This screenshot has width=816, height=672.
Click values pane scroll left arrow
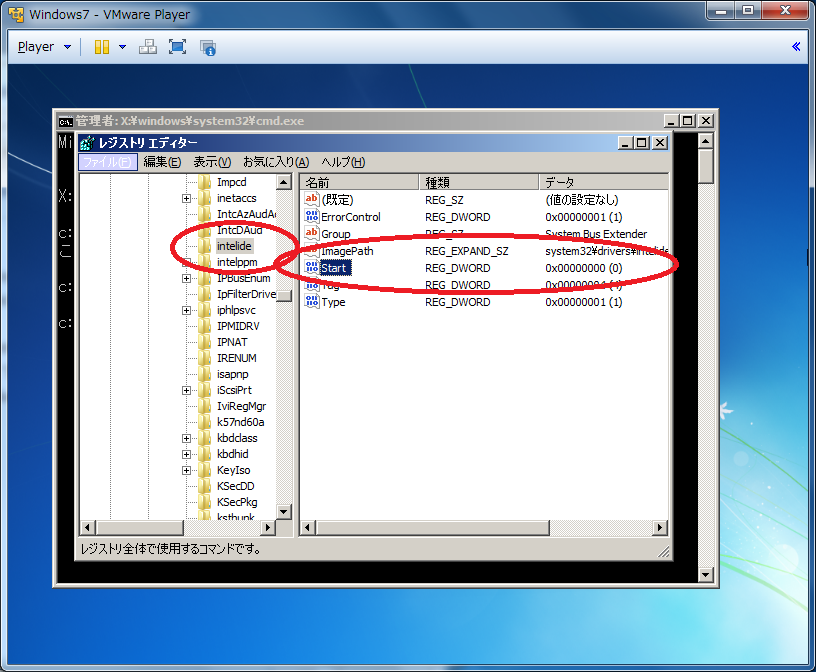(x=308, y=528)
